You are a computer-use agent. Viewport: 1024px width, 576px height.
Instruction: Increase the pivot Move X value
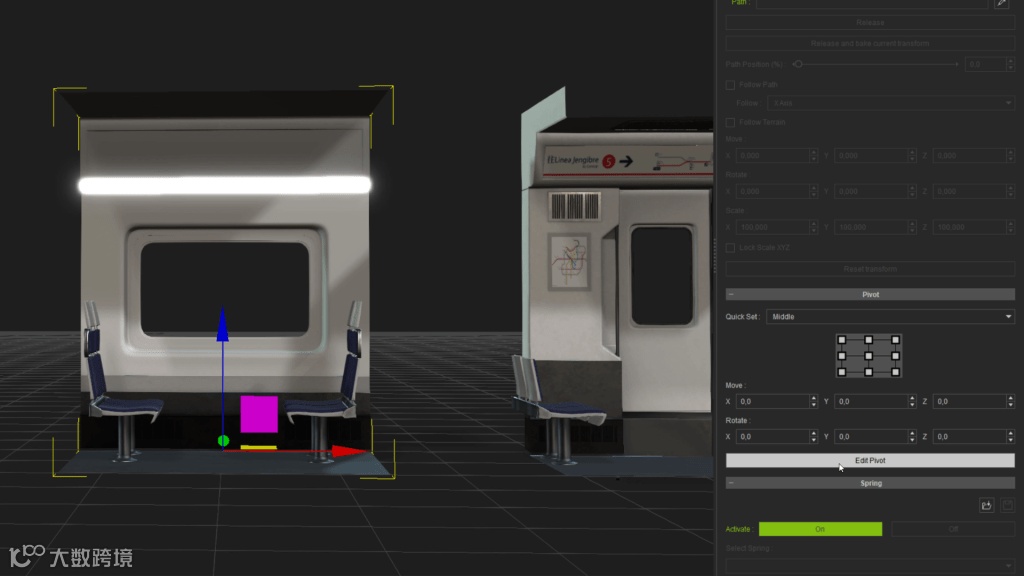click(814, 398)
